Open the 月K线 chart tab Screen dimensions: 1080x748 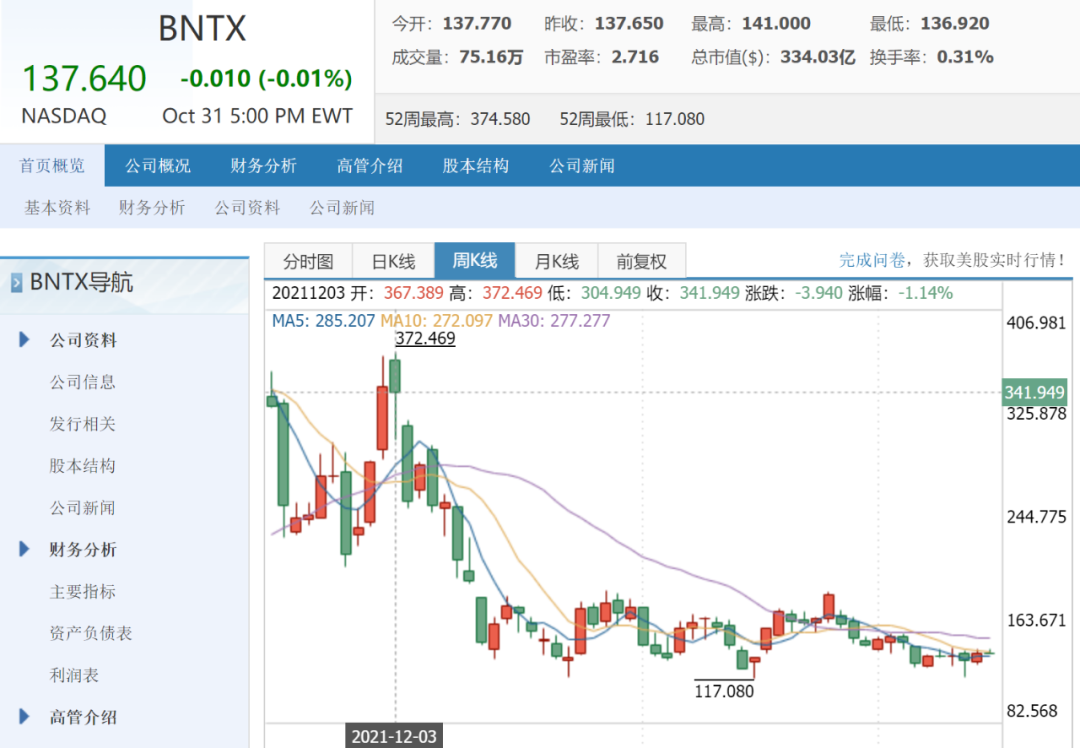tap(556, 261)
